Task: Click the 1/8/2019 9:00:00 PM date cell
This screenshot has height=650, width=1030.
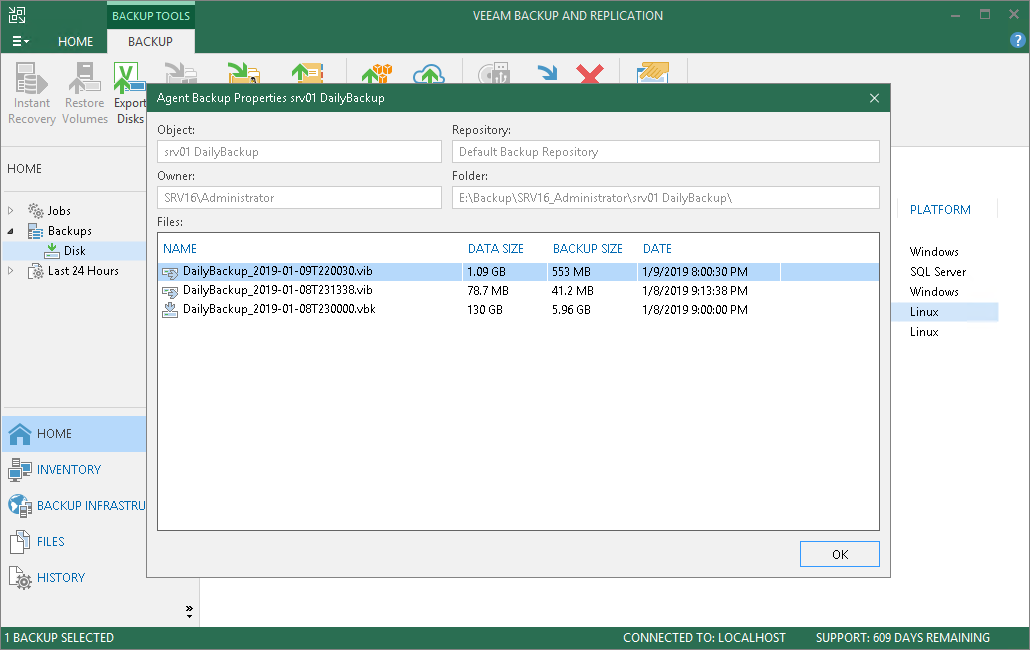Action: 695,310
